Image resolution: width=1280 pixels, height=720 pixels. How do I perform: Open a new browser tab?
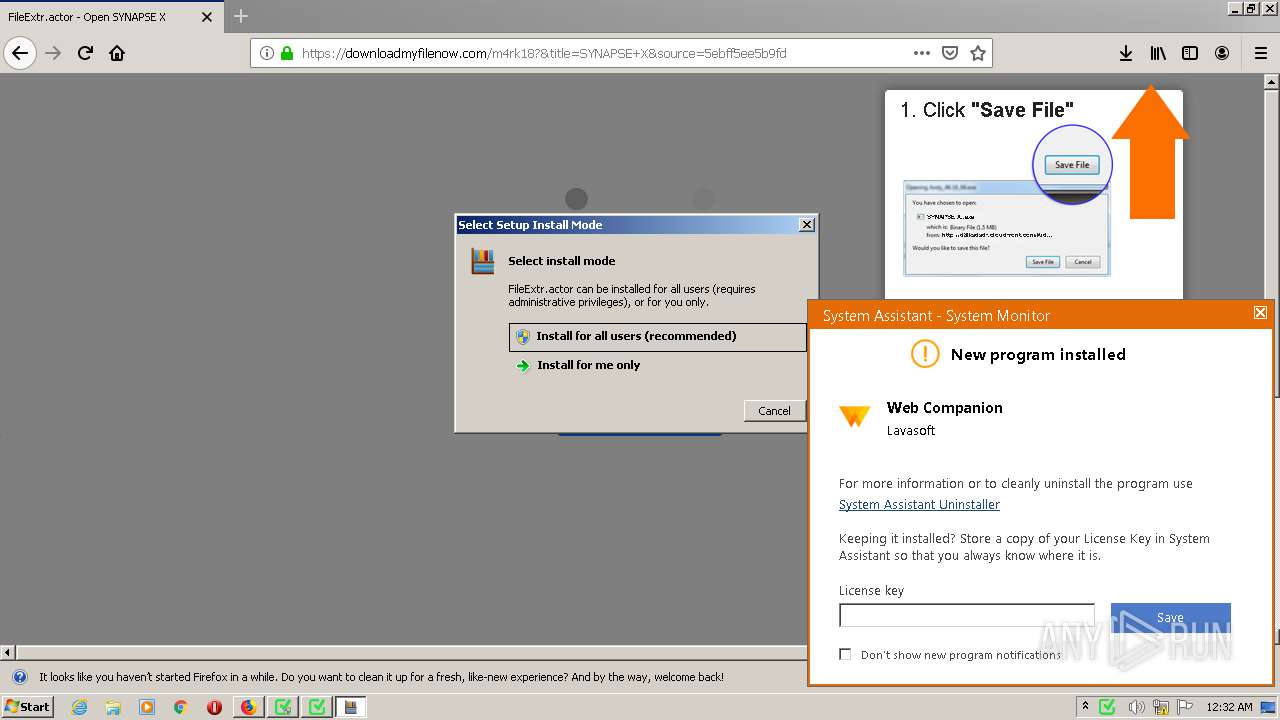coord(241,16)
